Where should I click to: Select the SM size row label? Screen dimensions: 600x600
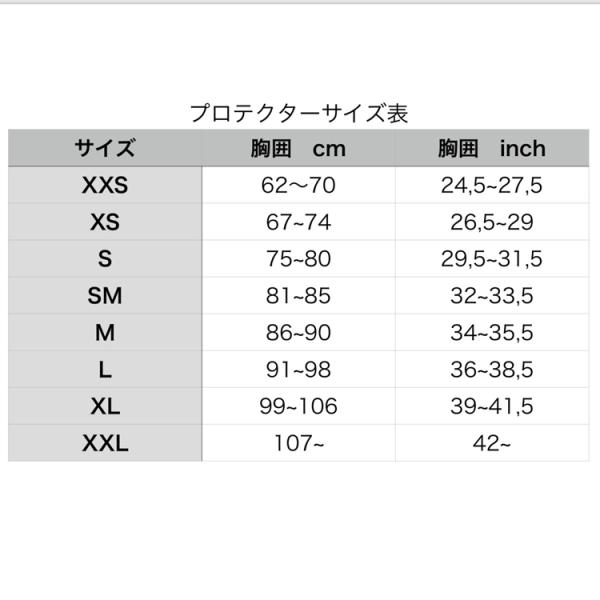tap(105, 296)
